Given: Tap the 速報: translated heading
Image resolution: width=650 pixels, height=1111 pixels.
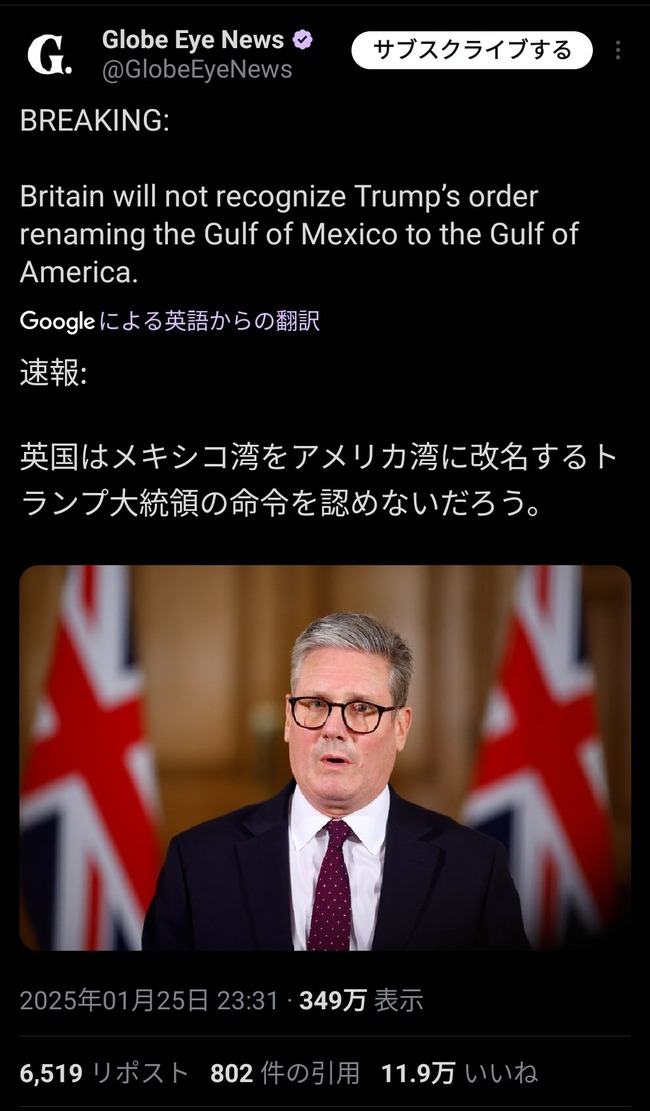Looking at the screenshot, I should click(53, 374).
